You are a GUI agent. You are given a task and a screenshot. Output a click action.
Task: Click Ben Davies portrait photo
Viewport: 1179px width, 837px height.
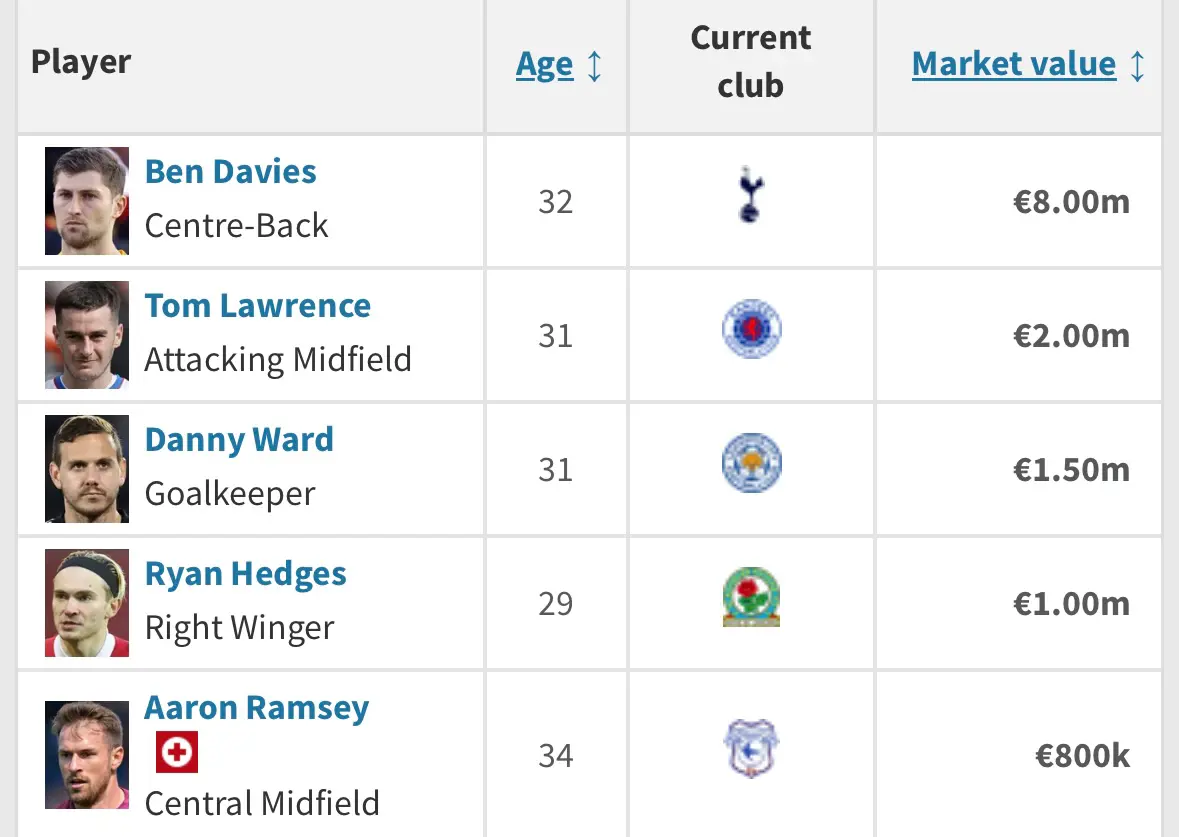(86, 201)
